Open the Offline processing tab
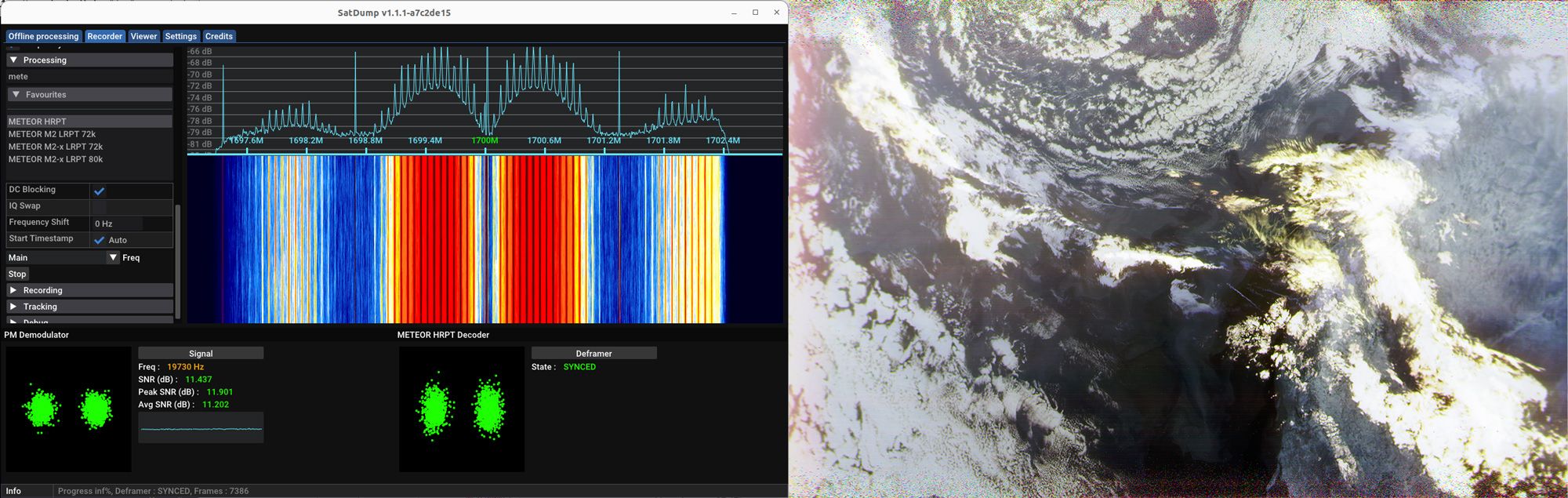 [43, 36]
